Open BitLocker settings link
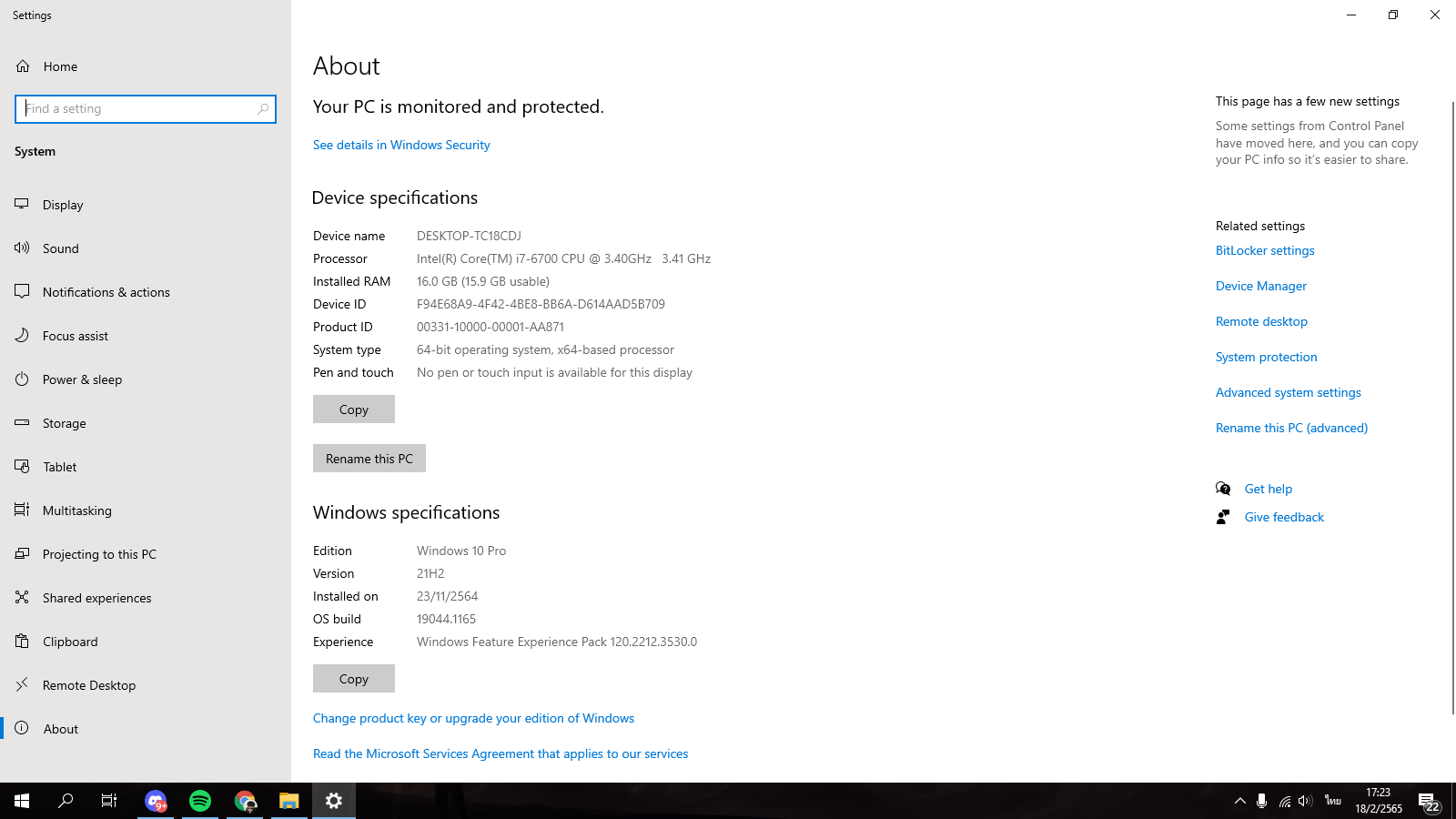The height and width of the screenshot is (819, 1456). click(1265, 250)
